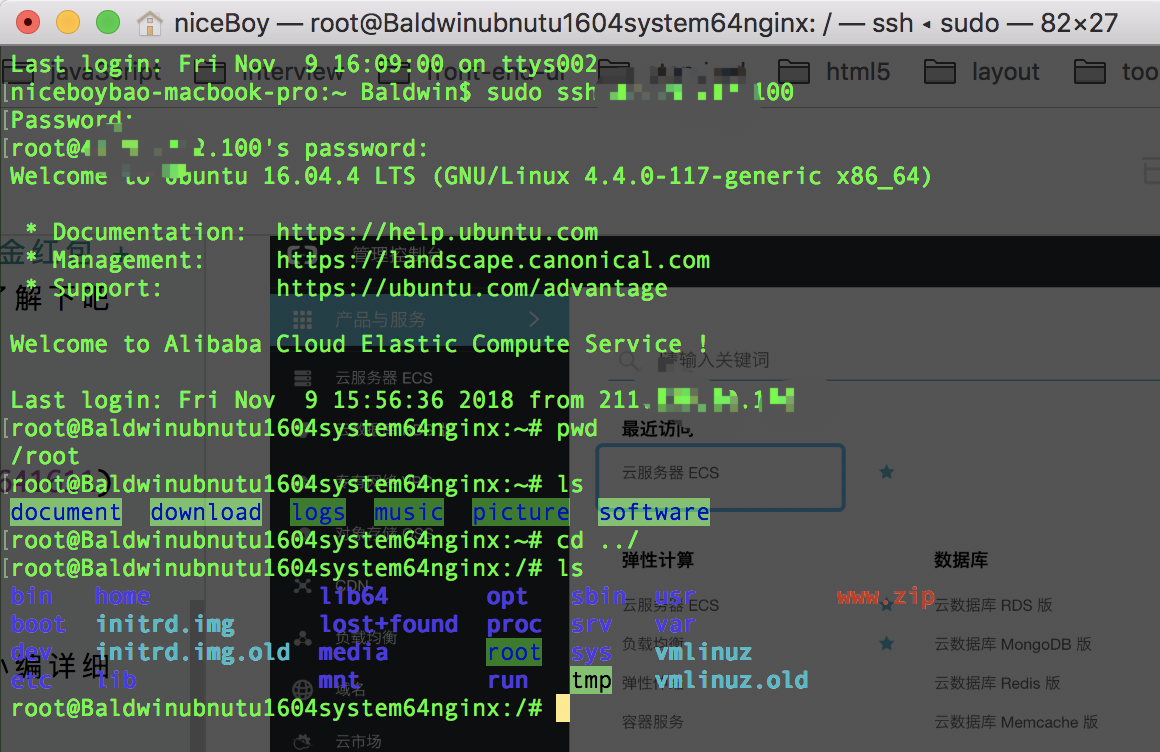This screenshot has width=1160, height=752.
Task: Click the '/root' pwd output line
Action: (45, 457)
